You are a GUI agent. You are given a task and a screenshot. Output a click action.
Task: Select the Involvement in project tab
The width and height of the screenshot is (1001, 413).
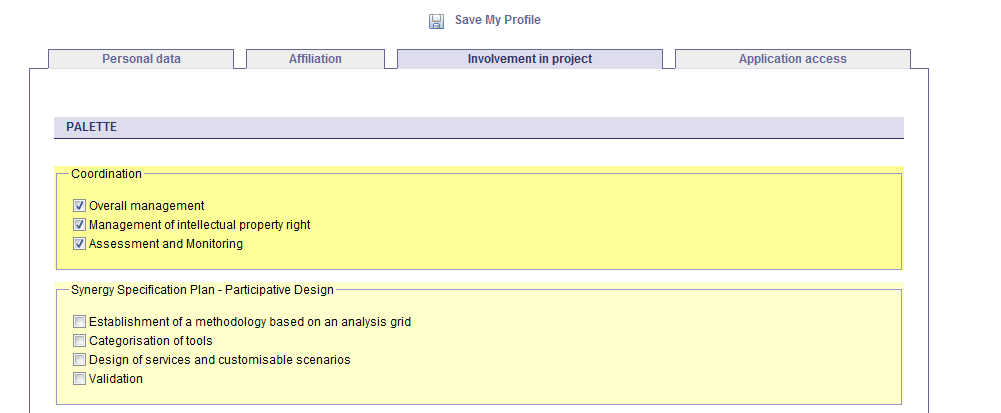tap(529, 59)
